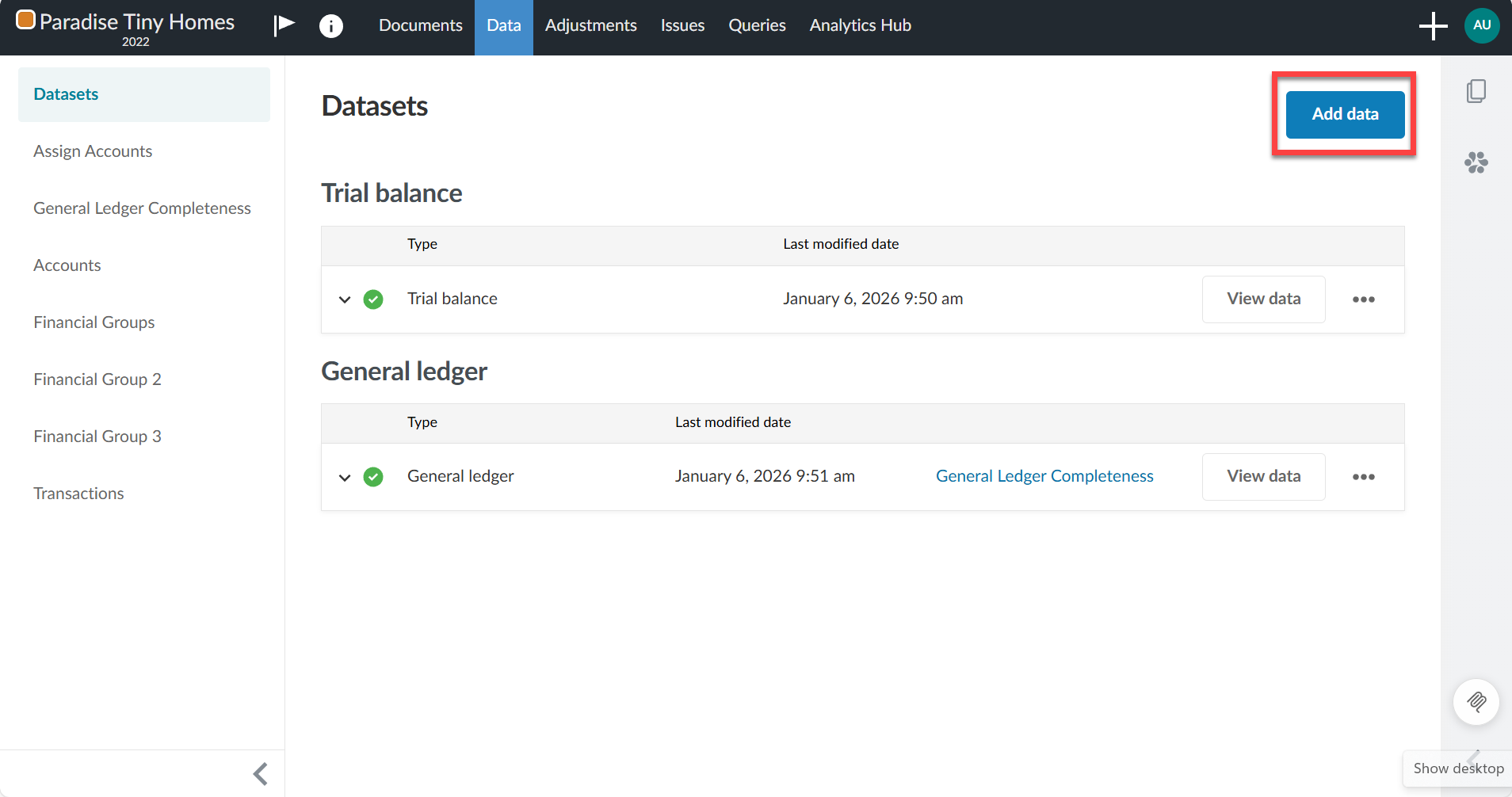Expand the General ledger dataset row
Viewport: 1512px width, 797px height.
click(345, 477)
